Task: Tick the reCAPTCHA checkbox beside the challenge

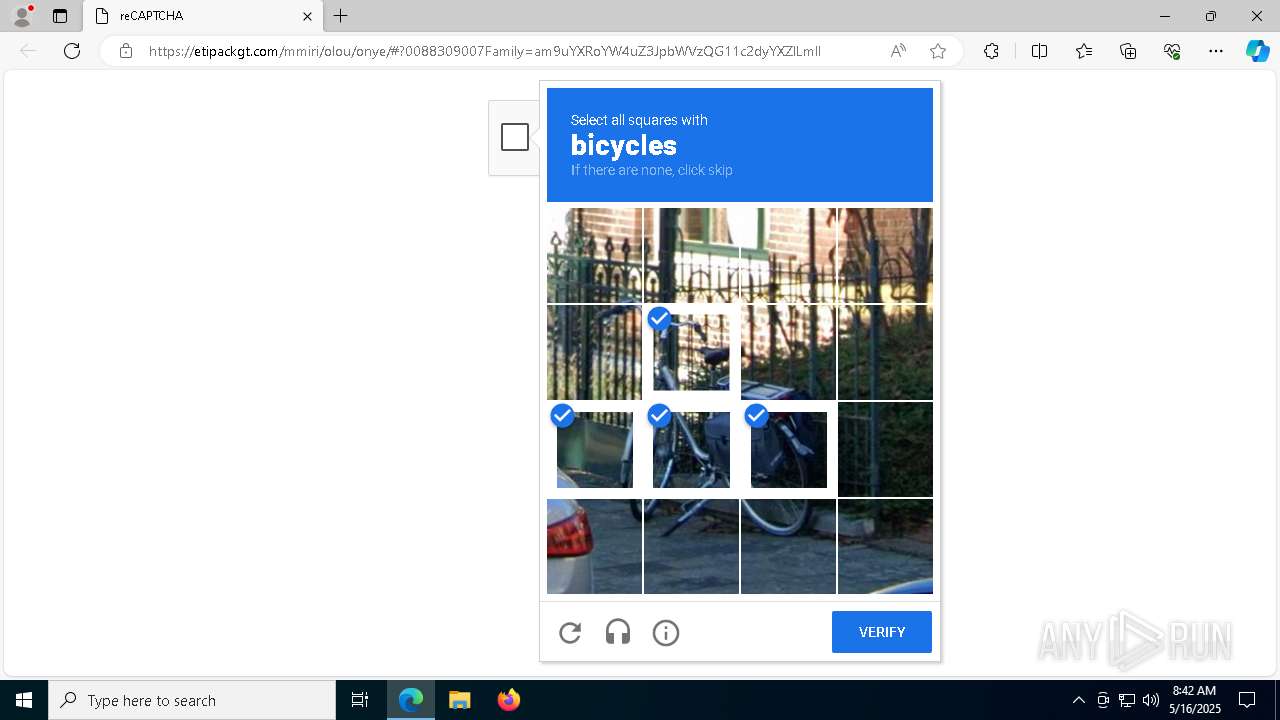Action: coord(515,137)
